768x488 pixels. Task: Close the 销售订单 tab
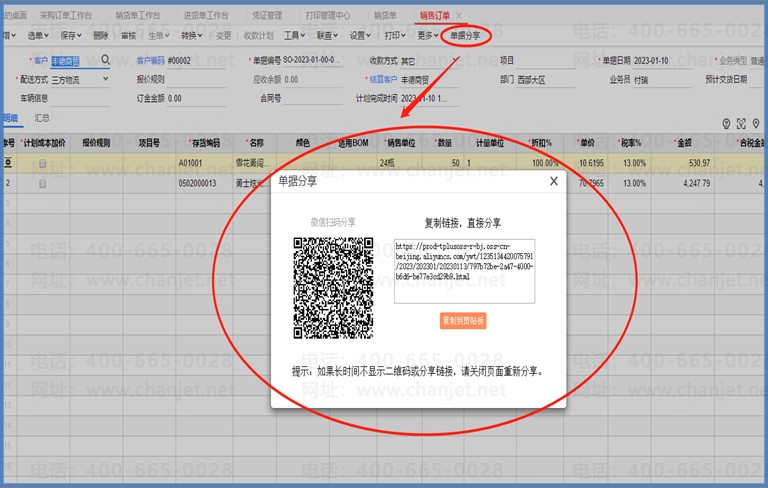[459, 16]
